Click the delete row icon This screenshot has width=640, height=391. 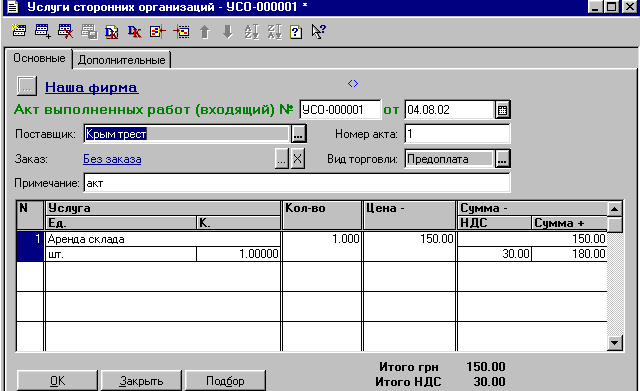coord(65,31)
